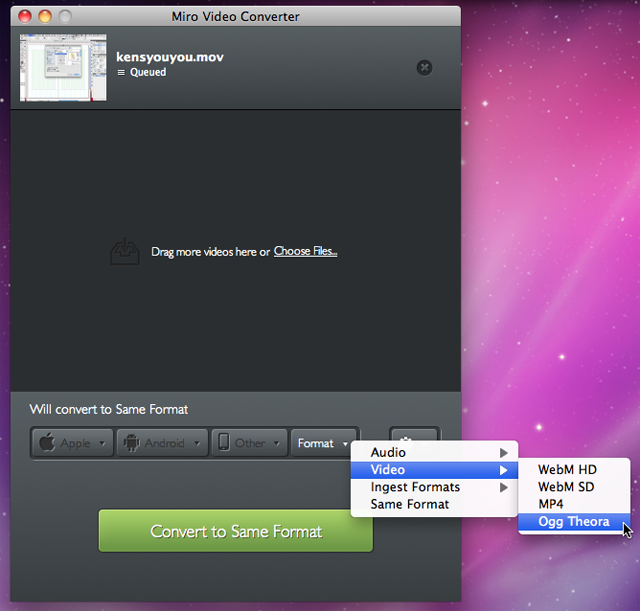Click the Android robot icon
Image resolution: width=640 pixels, height=611 pixels.
click(x=131, y=443)
